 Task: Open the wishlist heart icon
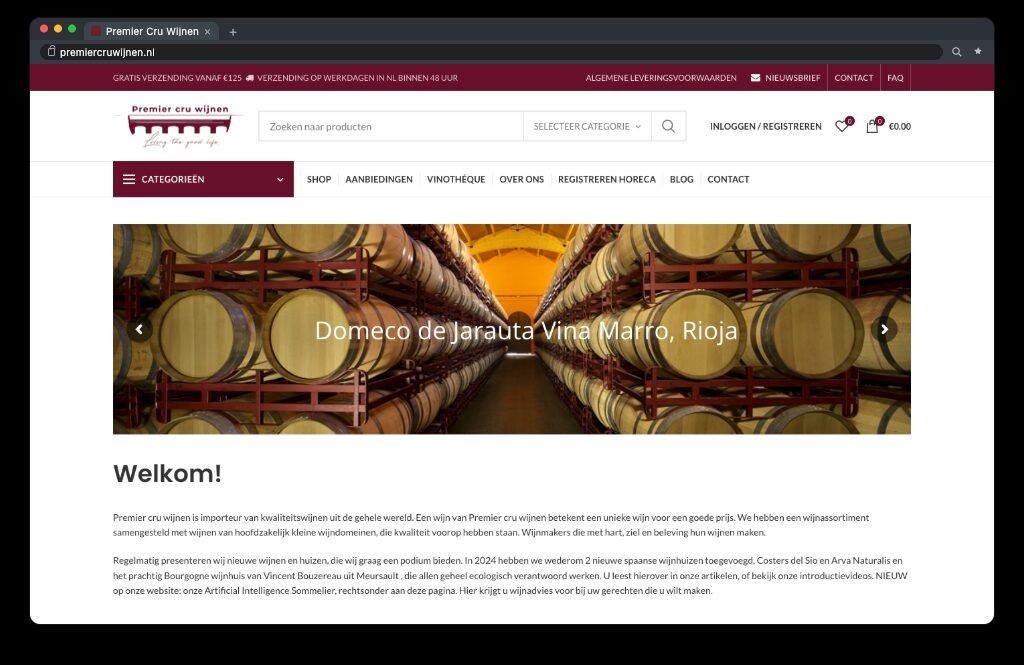pyautogui.click(x=842, y=126)
